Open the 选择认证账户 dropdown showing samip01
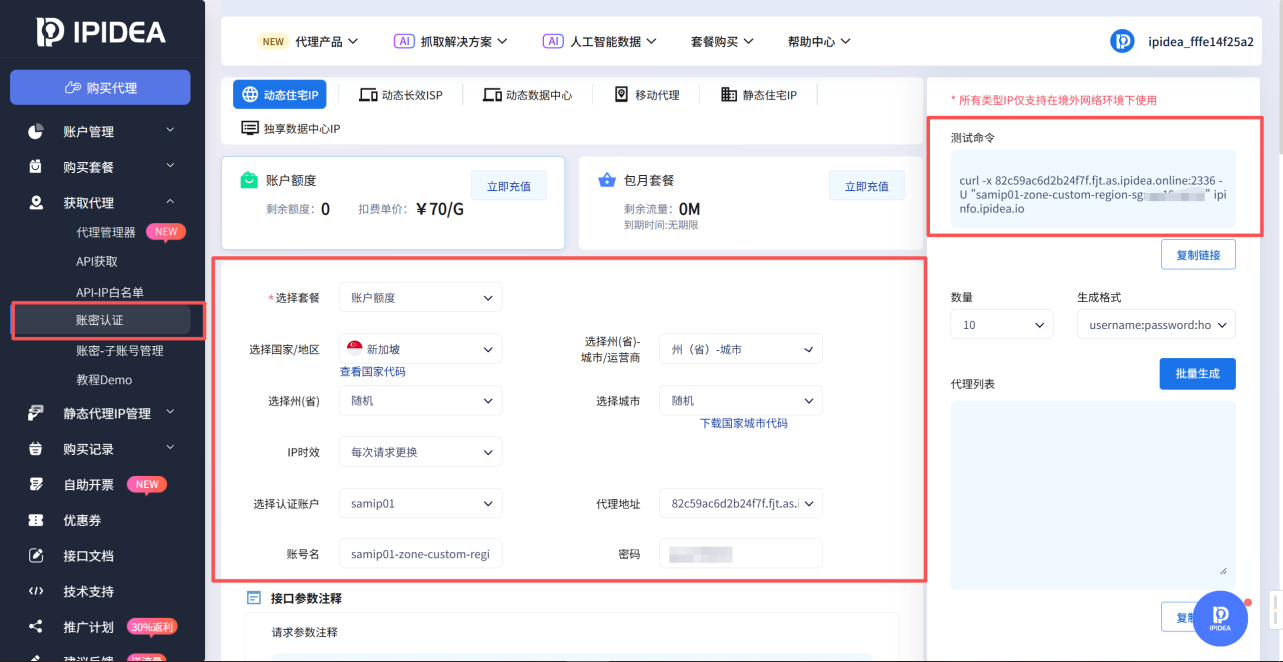Viewport: 1283px width, 662px height. point(420,503)
